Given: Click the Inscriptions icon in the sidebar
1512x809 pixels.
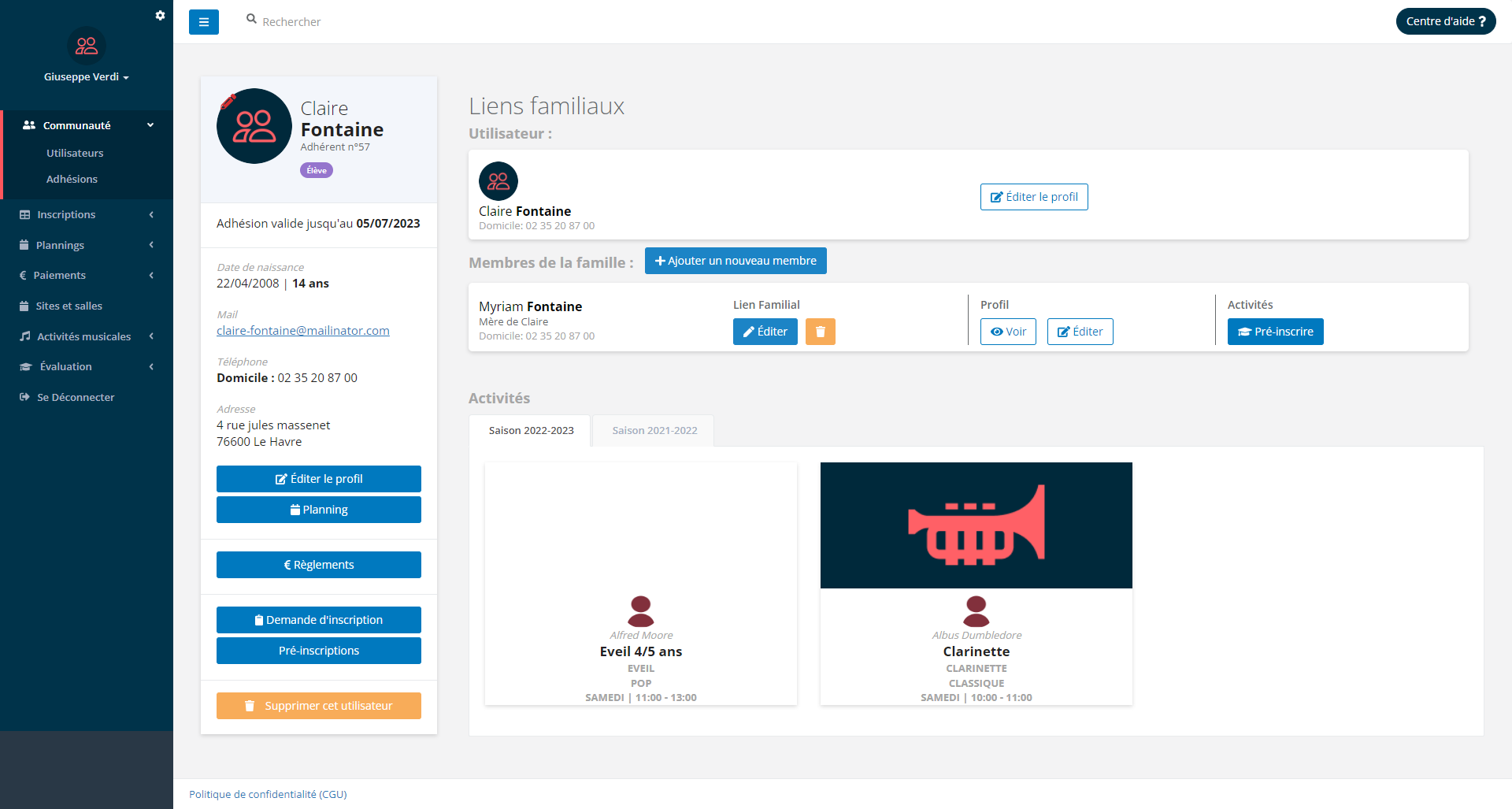Looking at the screenshot, I should (x=24, y=214).
